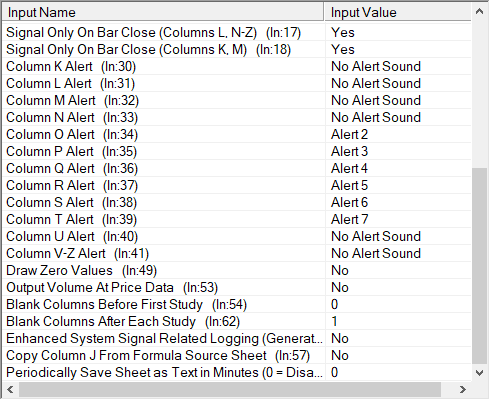The image size is (490, 400).
Task: Toggle the Draw Zero Values setting
Action: (398, 271)
